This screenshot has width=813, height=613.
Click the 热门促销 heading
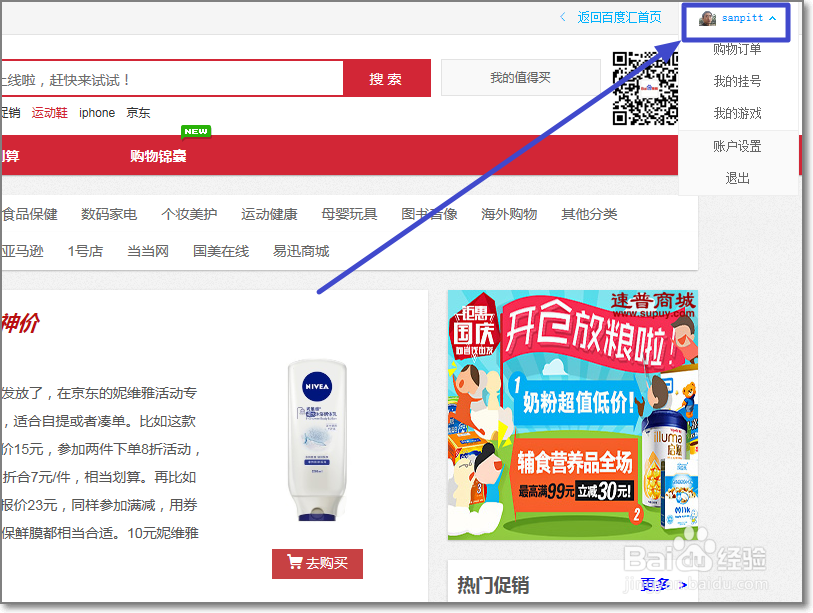[493, 586]
